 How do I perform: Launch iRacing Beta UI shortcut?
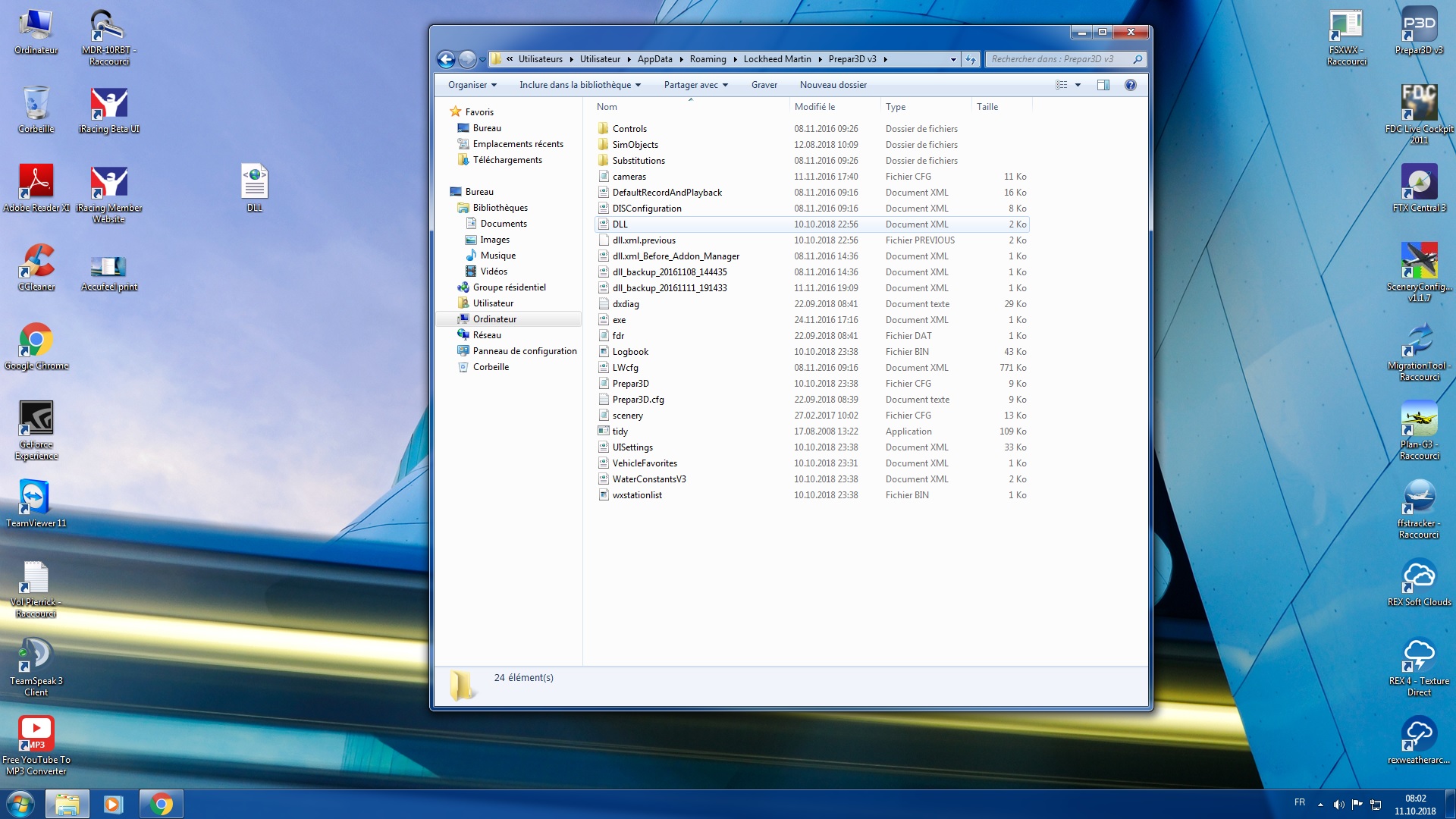point(108,110)
